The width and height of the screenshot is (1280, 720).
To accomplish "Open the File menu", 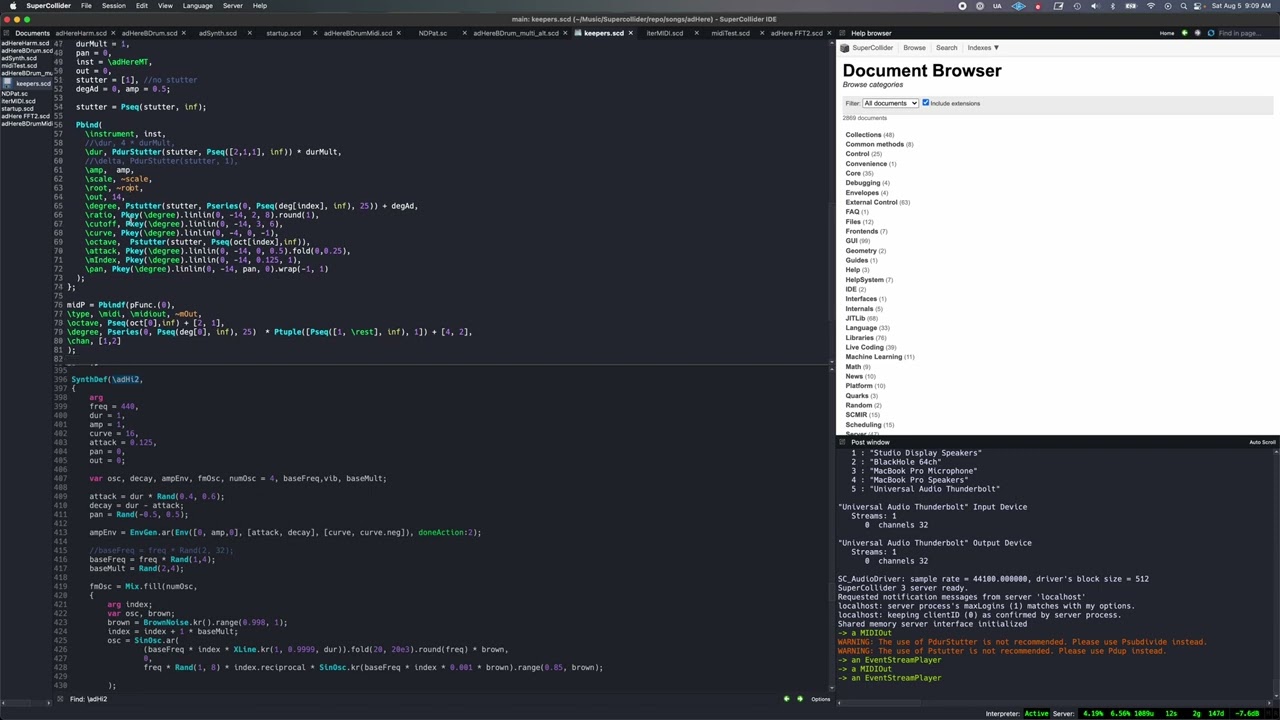I will tap(86, 6).
